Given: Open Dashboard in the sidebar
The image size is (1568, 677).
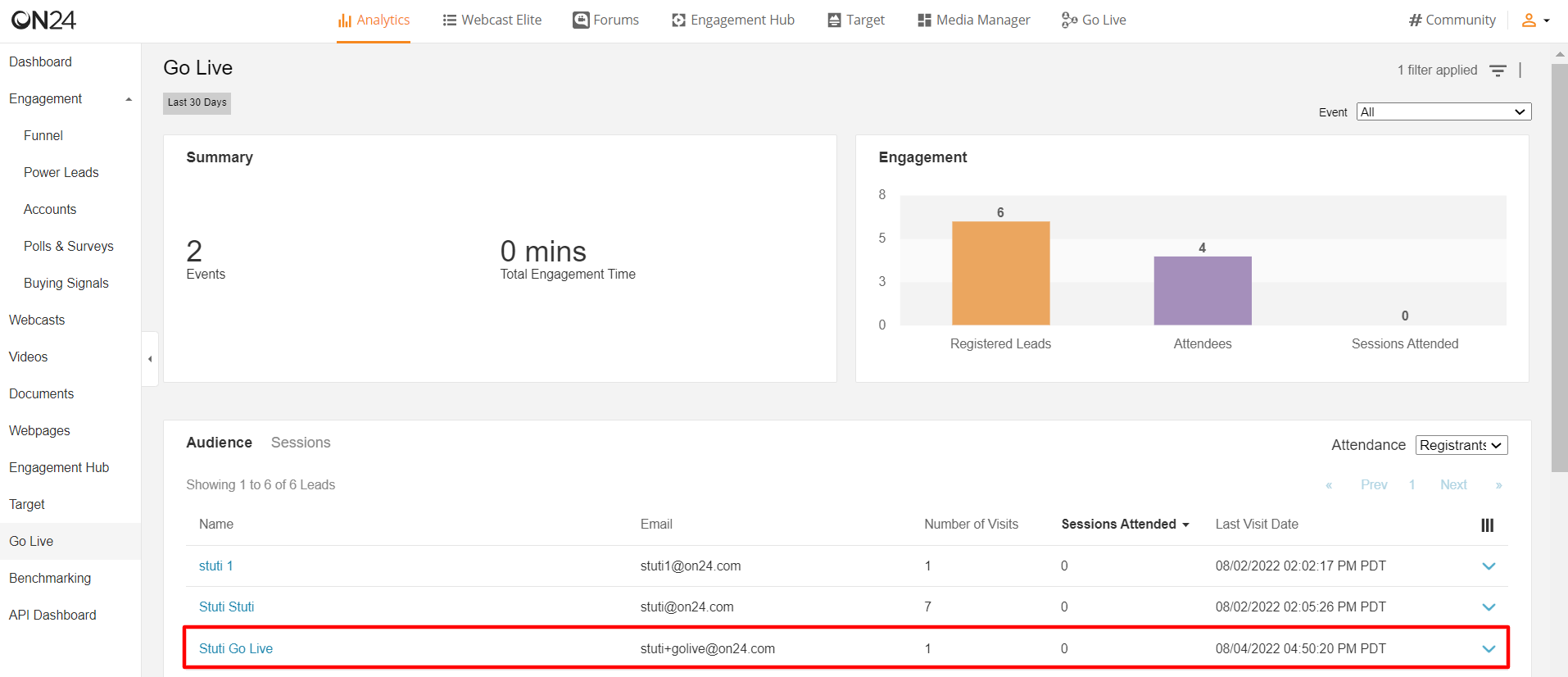Looking at the screenshot, I should (40, 61).
